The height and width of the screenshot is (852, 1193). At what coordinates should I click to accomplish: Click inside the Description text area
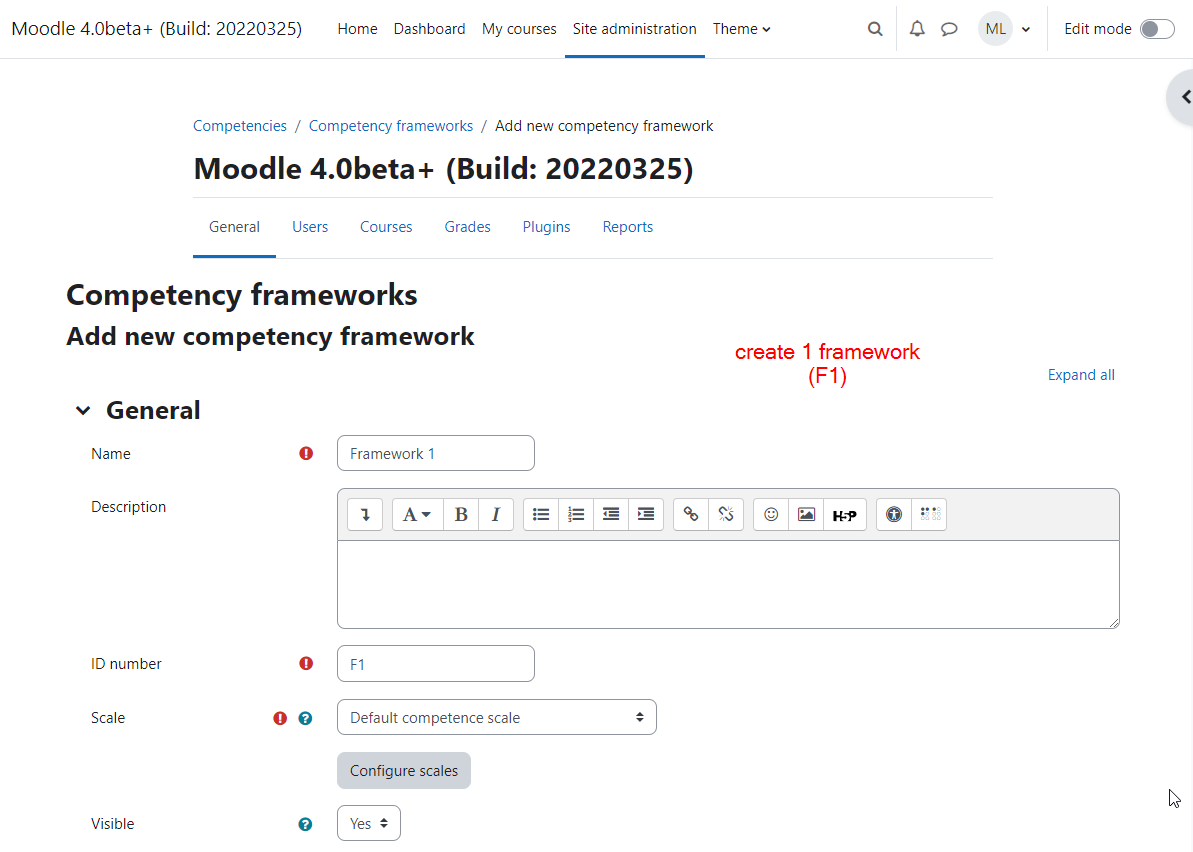pyautogui.click(x=728, y=584)
